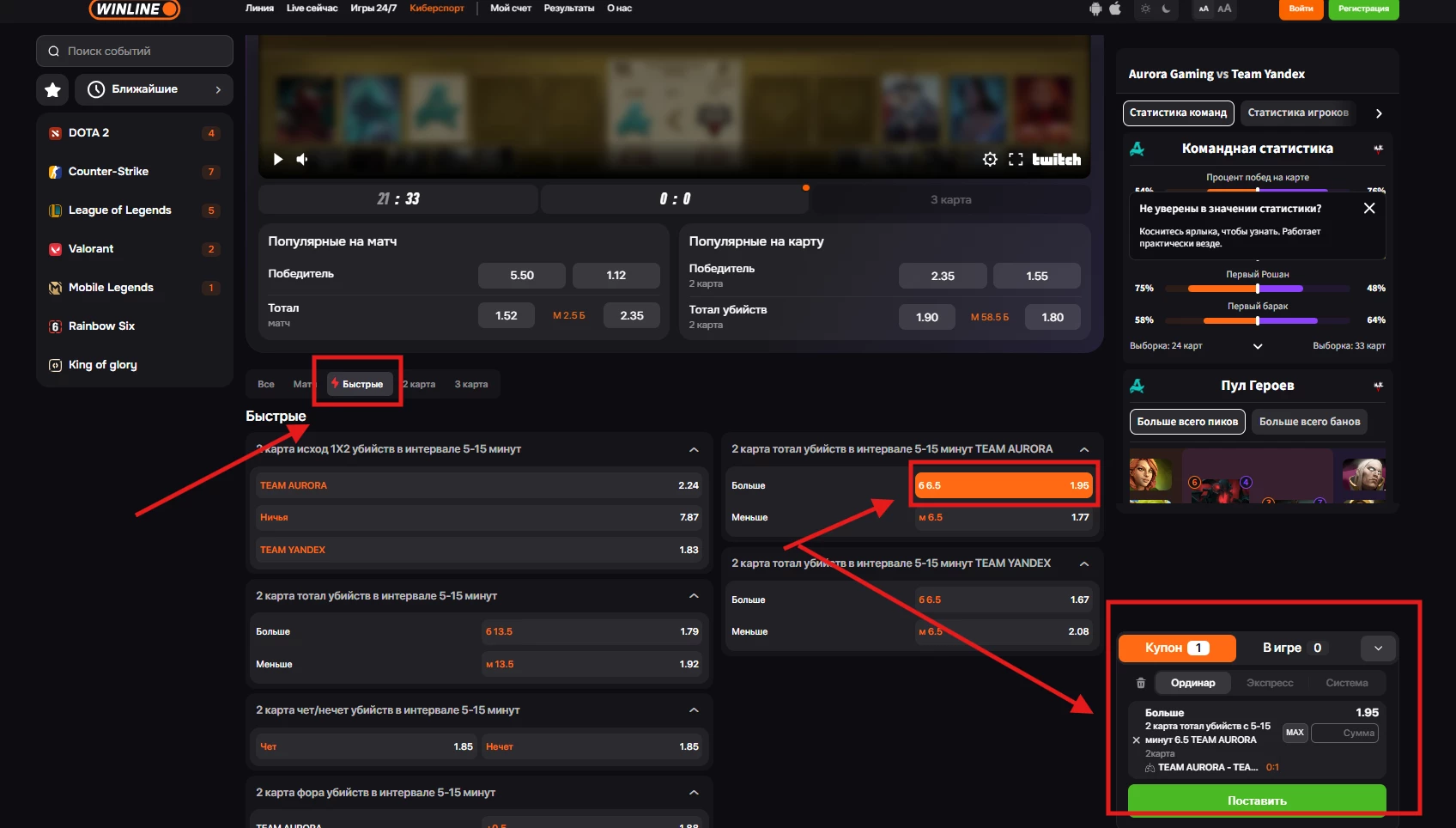Focus the Поиск событий search field
Viewport: 1456px width, 828px height.
[x=135, y=51]
